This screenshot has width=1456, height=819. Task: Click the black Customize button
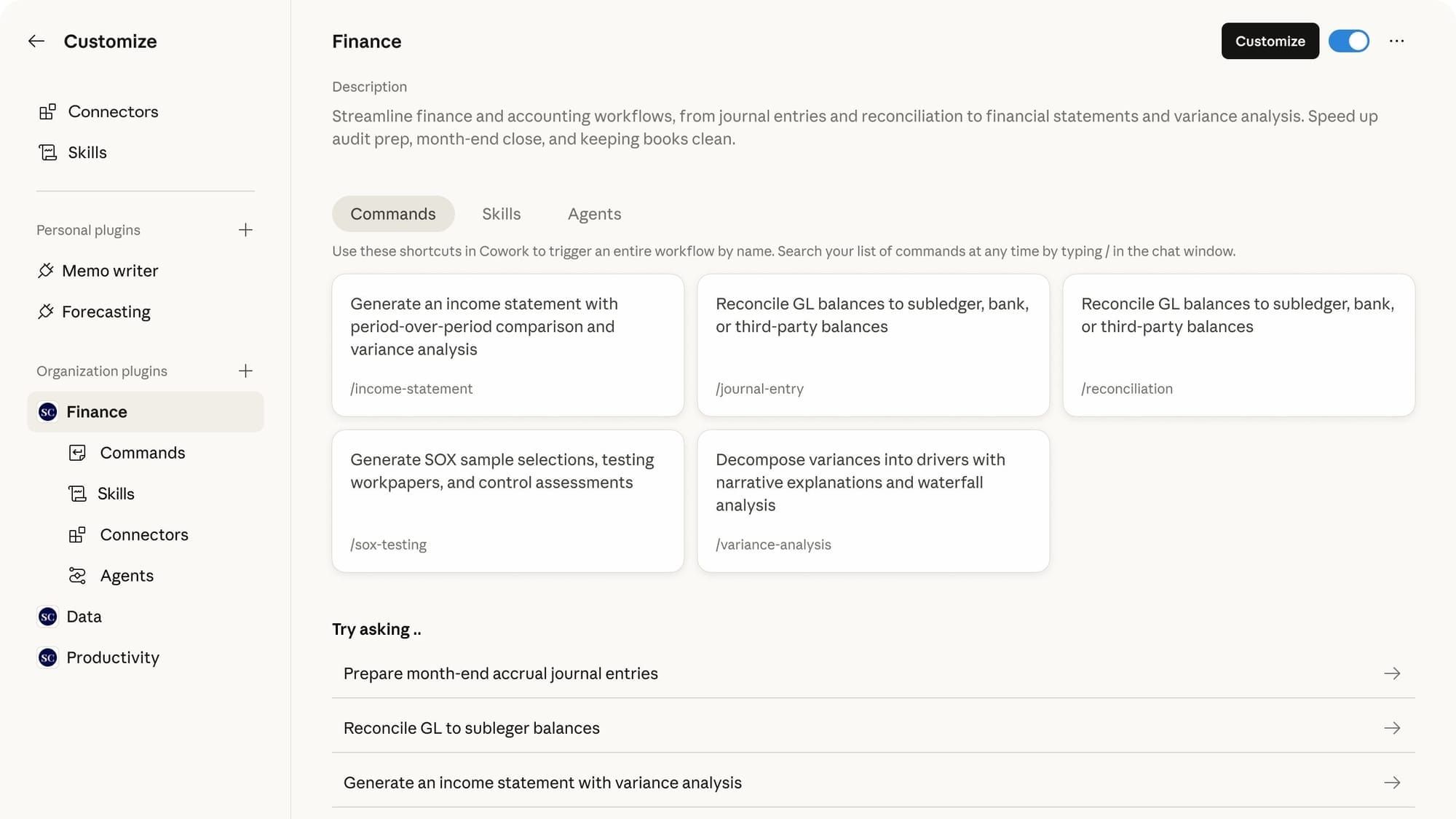[x=1270, y=41]
